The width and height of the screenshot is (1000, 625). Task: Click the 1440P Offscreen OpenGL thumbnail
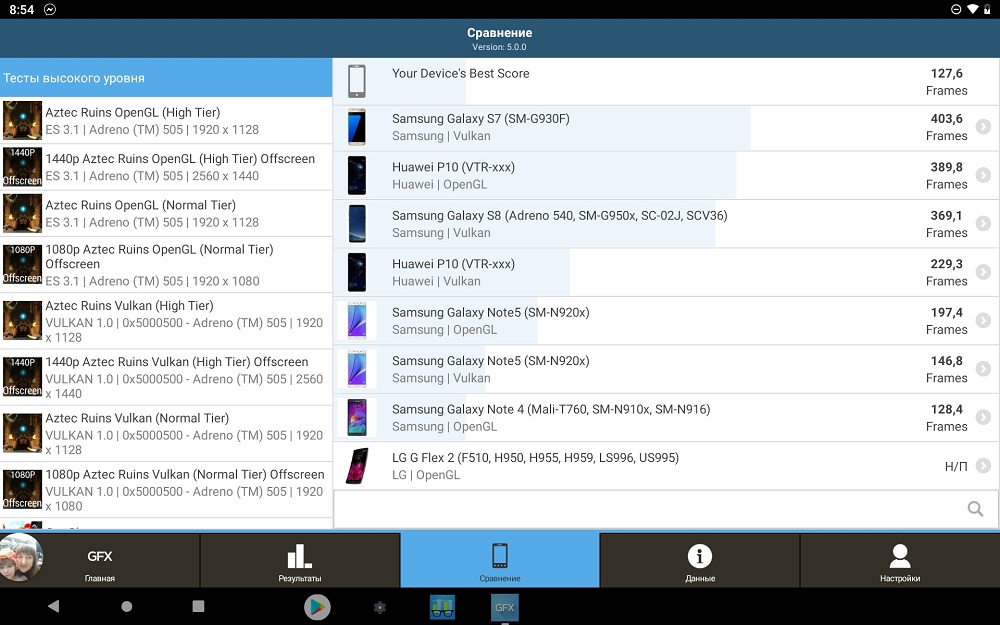(x=22, y=167)
